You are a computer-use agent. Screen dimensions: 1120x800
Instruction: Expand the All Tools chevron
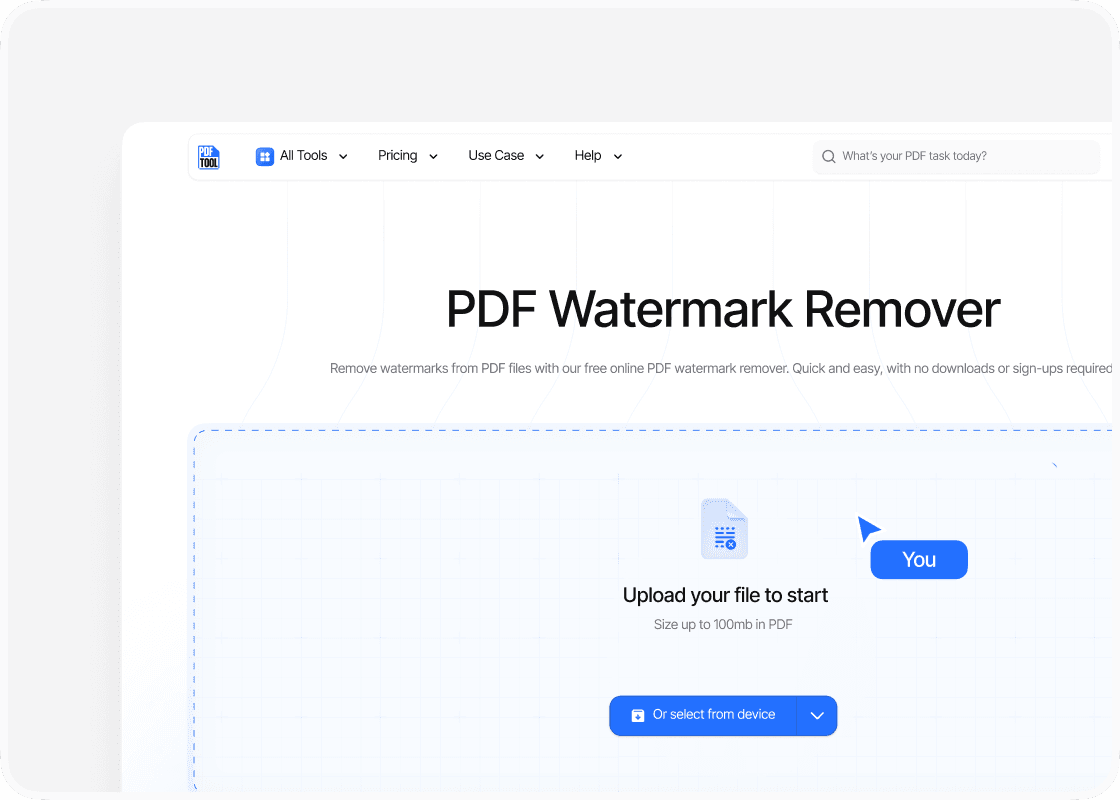click(343, 157)
